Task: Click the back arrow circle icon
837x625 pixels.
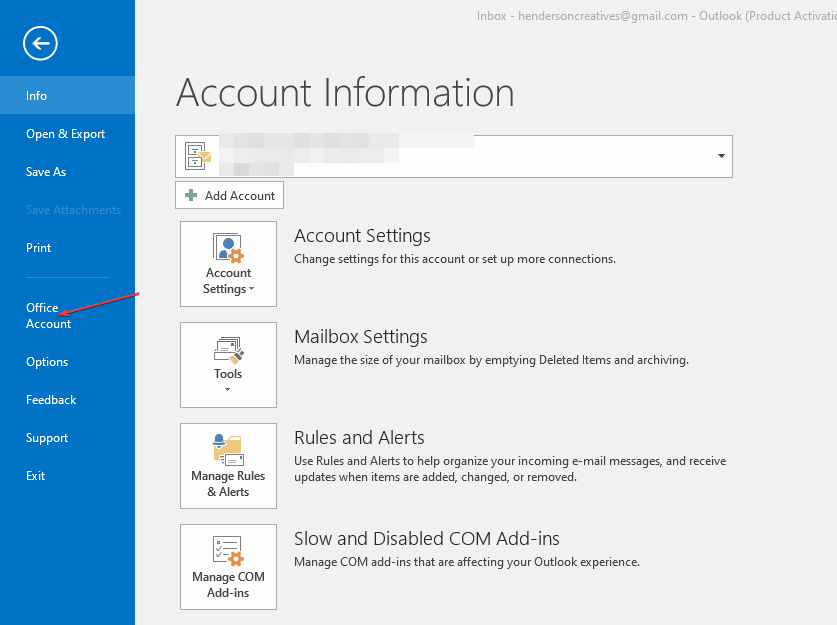Action: pos(40,43)
